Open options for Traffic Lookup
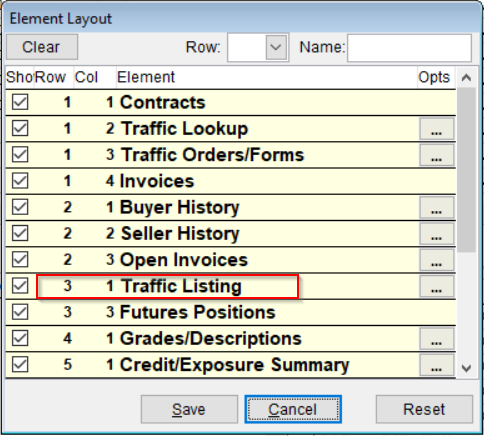This screenshot has width=484, height=436. point(437,129)
